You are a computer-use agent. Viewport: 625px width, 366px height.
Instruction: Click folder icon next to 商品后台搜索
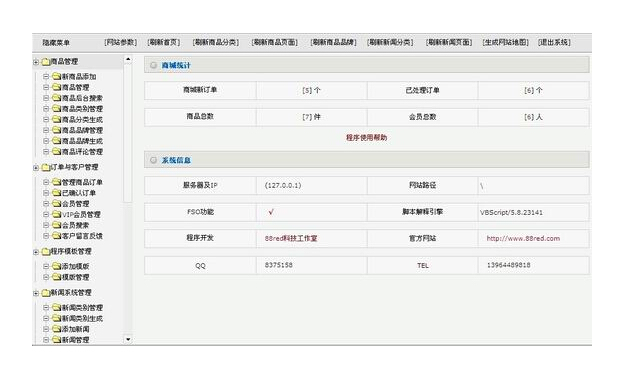pos(56,98)
